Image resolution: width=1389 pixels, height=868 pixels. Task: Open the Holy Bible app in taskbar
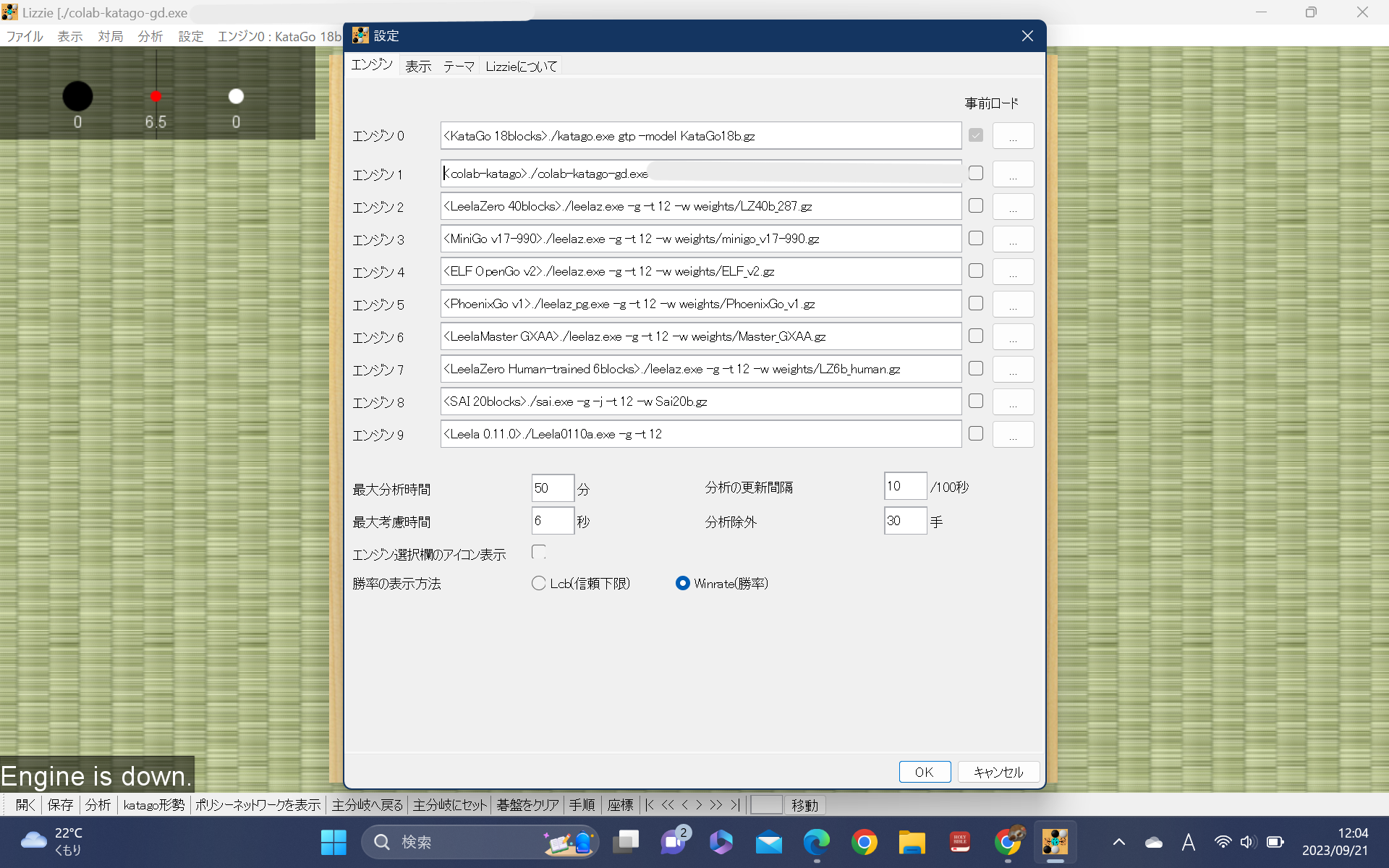point(960,842)
